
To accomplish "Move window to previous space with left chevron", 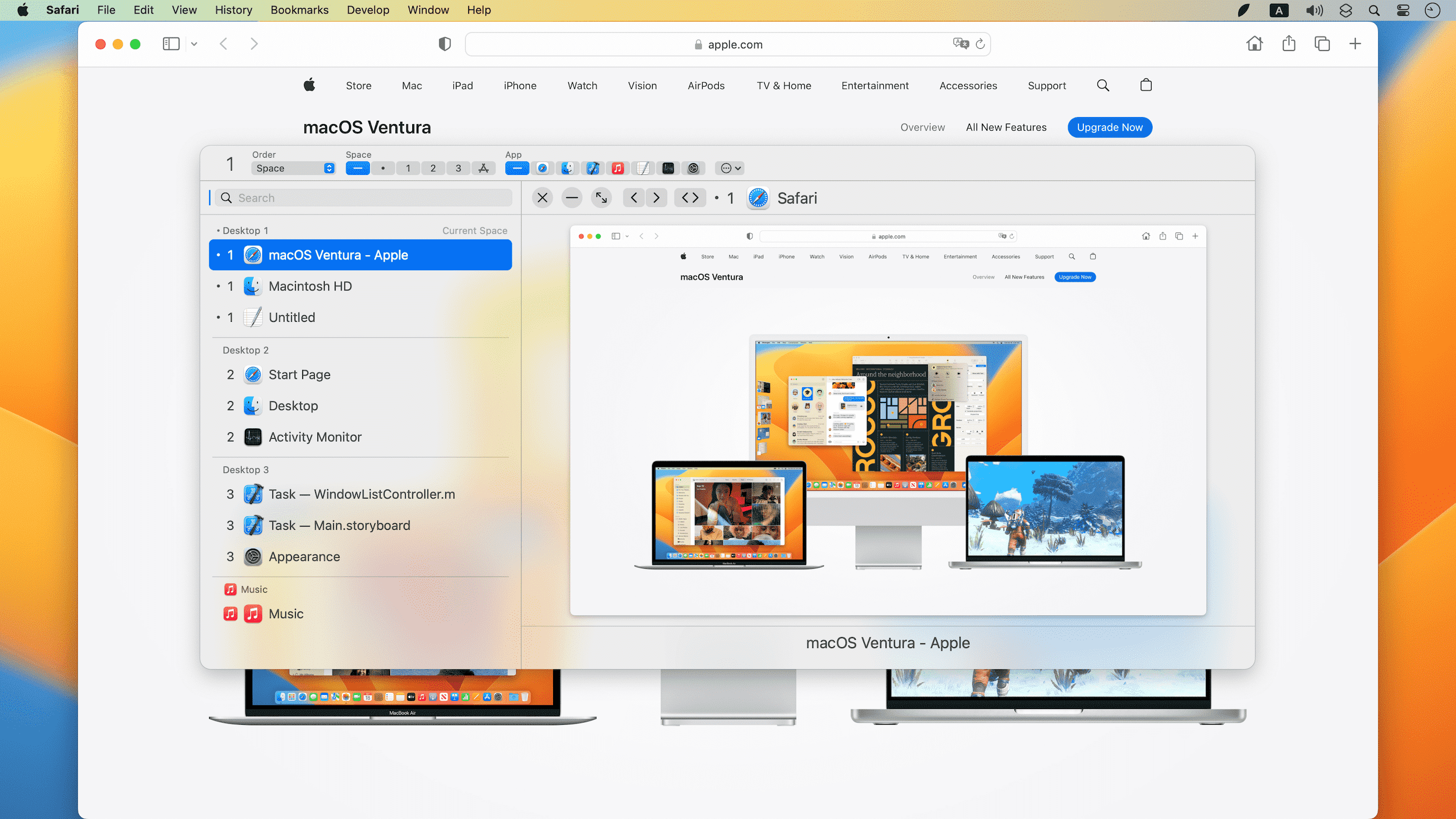I will click(634, 198).
